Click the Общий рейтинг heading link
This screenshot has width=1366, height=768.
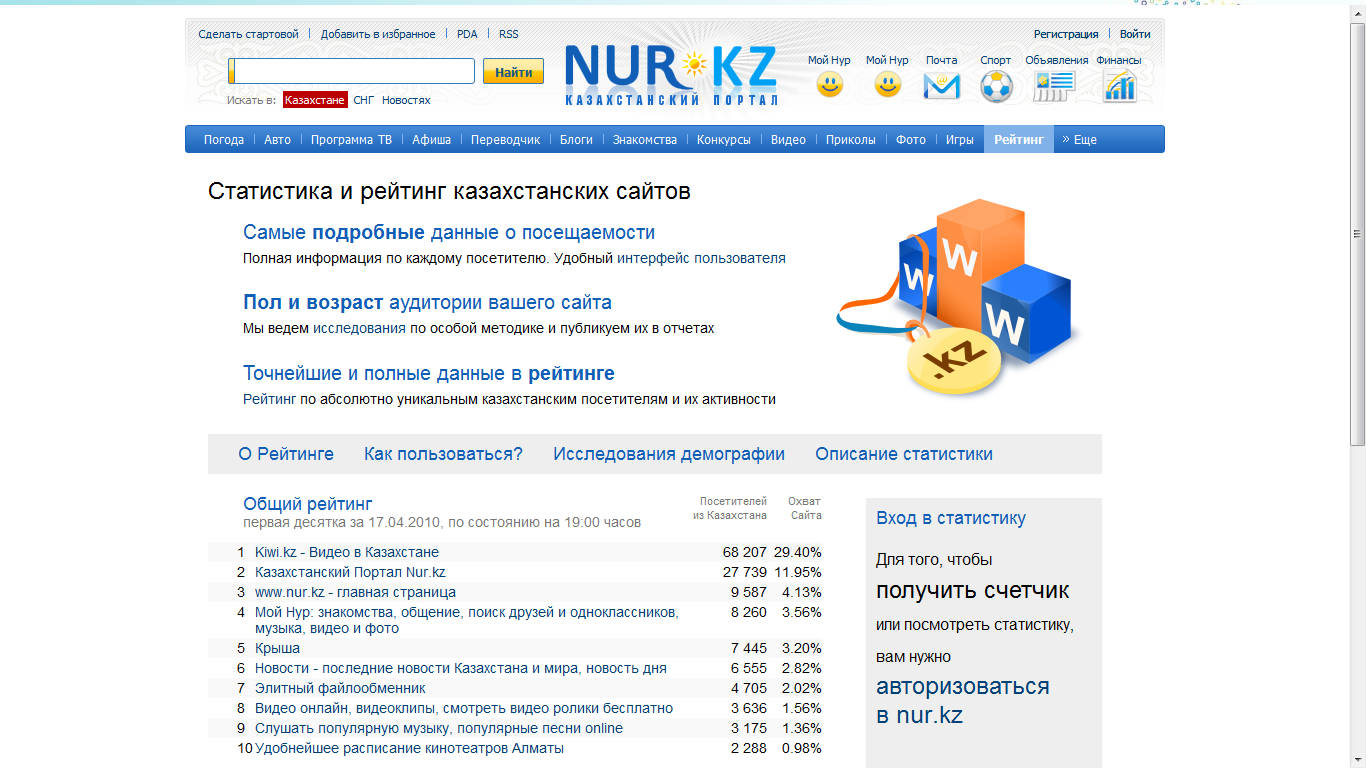(x=307, y=504)
